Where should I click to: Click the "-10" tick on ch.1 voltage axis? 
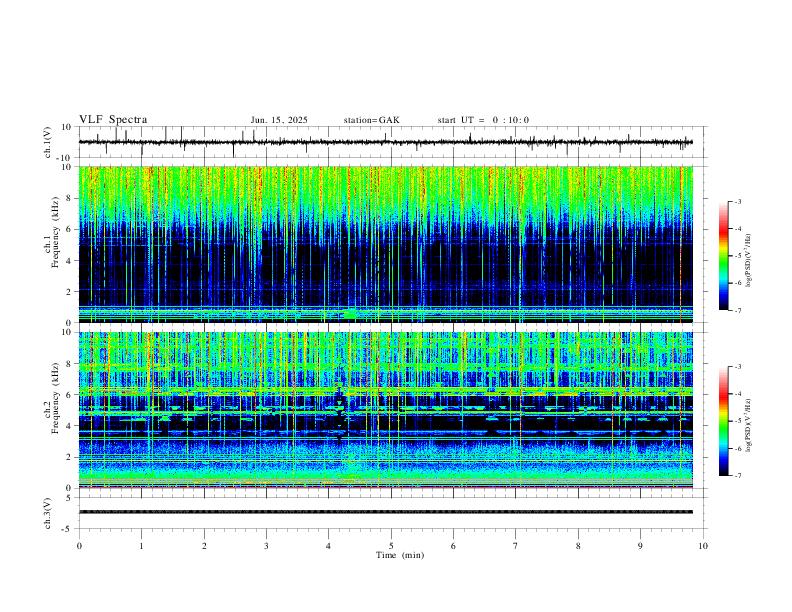click(x=65, y=158)
